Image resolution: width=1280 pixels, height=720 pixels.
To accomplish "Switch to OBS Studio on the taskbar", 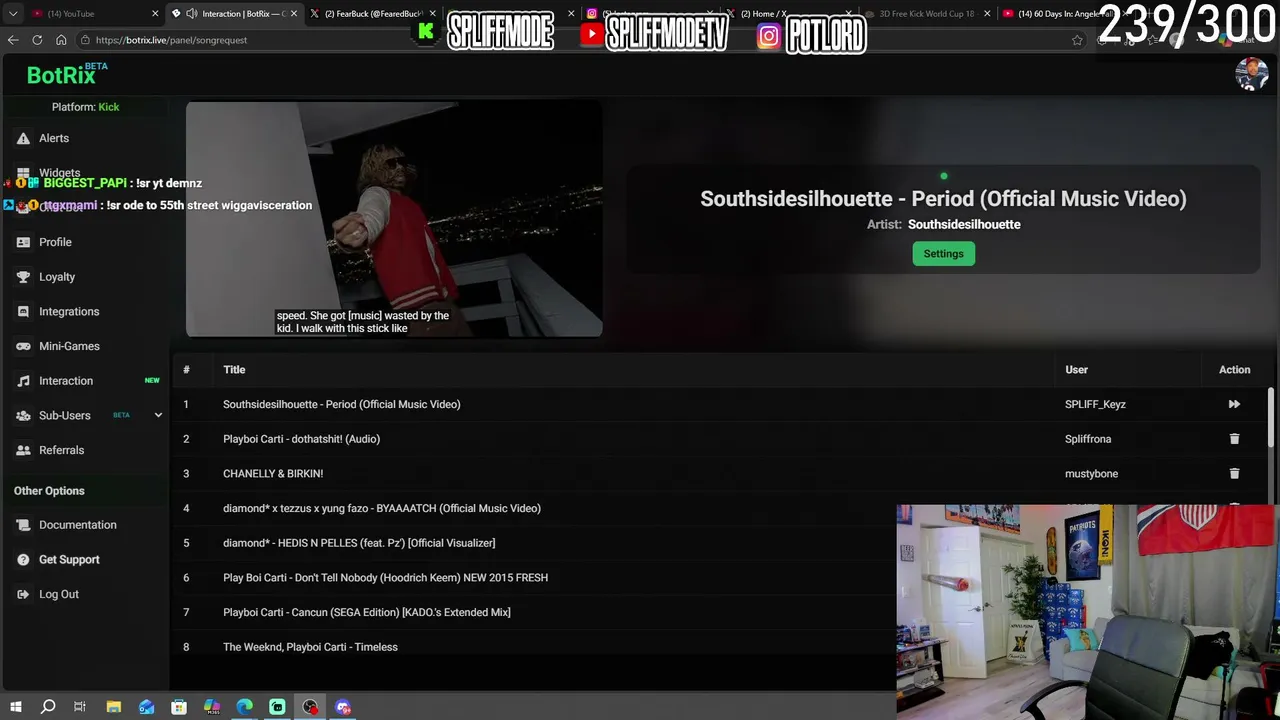I will click(x=310, y=707).
